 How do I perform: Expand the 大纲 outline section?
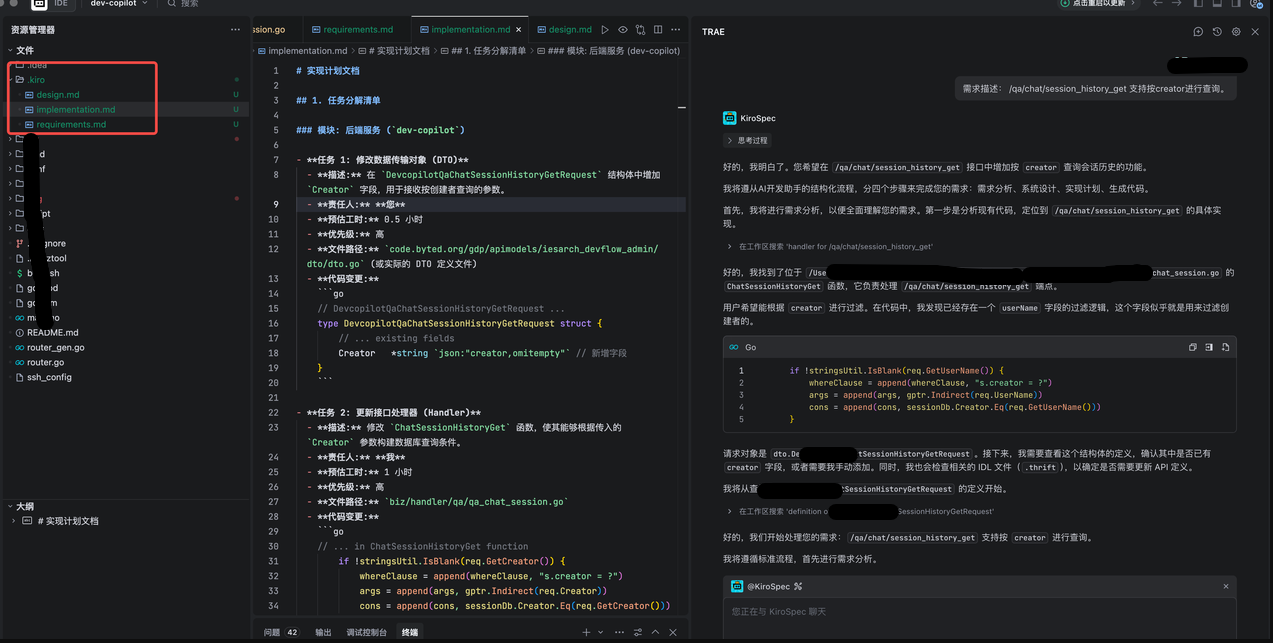click(x=11, y=507)
